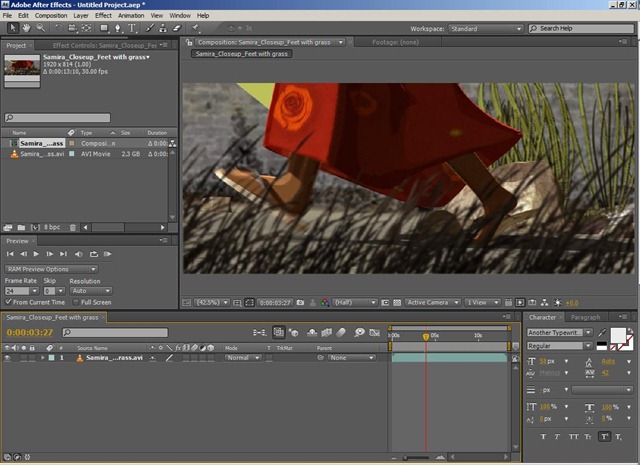This screenshot has height=465, width=640.
Task: Select the Puppet Pin tool
Action: pos(196,28)
